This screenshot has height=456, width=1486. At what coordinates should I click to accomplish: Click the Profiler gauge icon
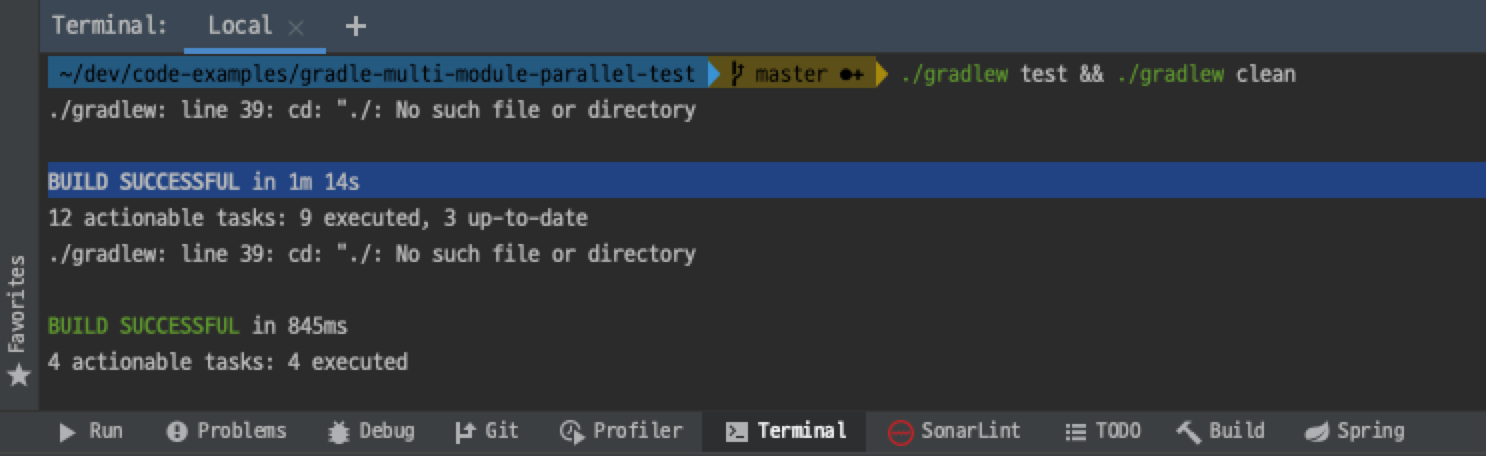(x=571, y=432)
